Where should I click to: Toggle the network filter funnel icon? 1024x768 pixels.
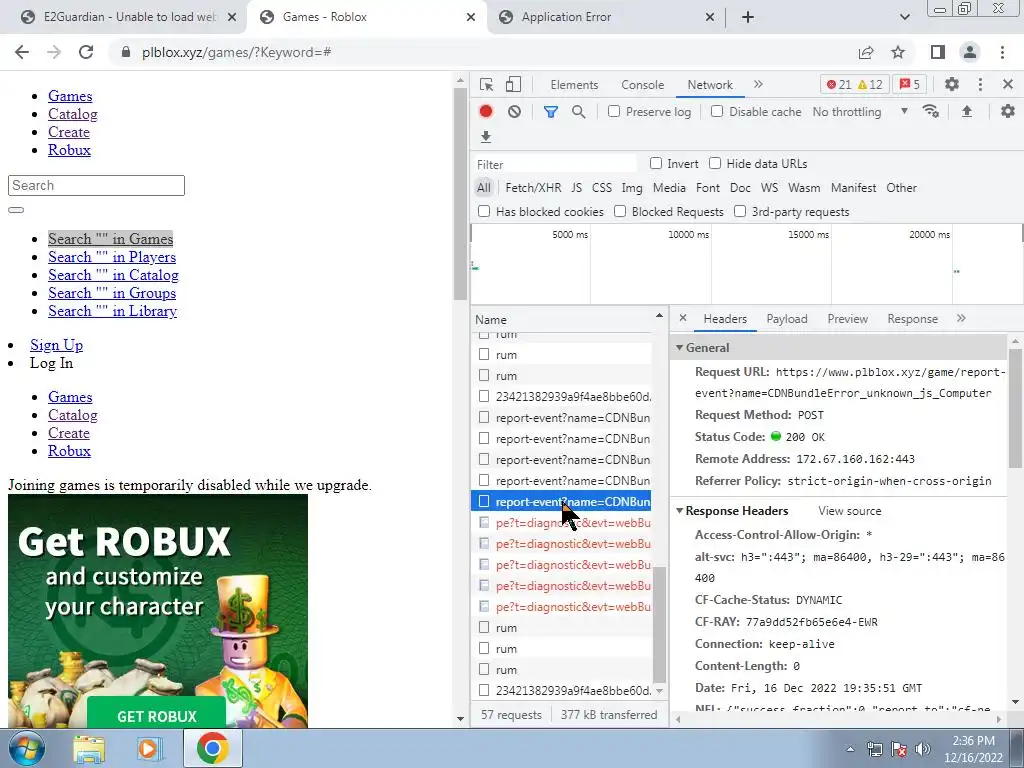[551, 112]
